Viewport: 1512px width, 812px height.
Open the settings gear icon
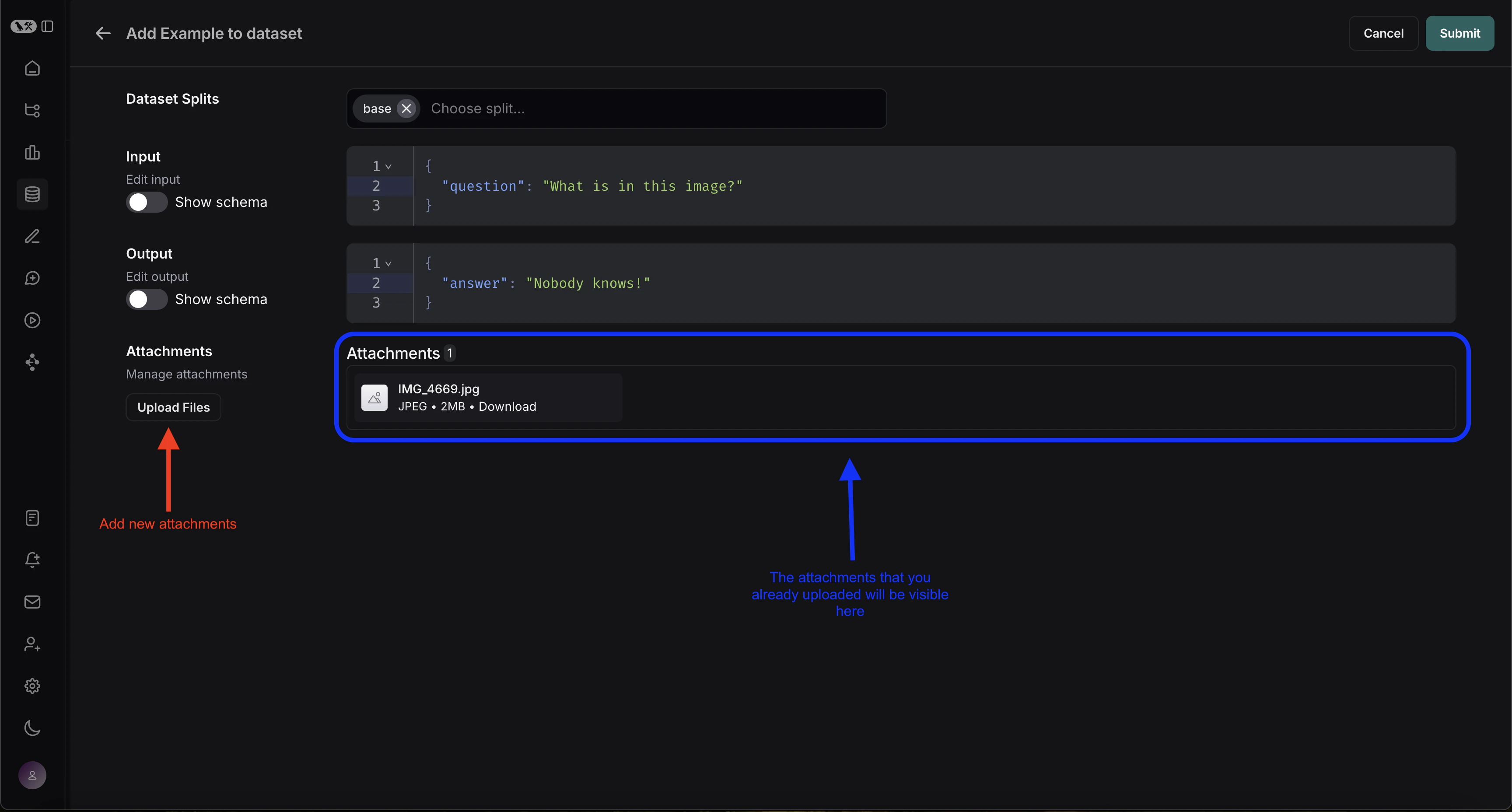[32, 686]
